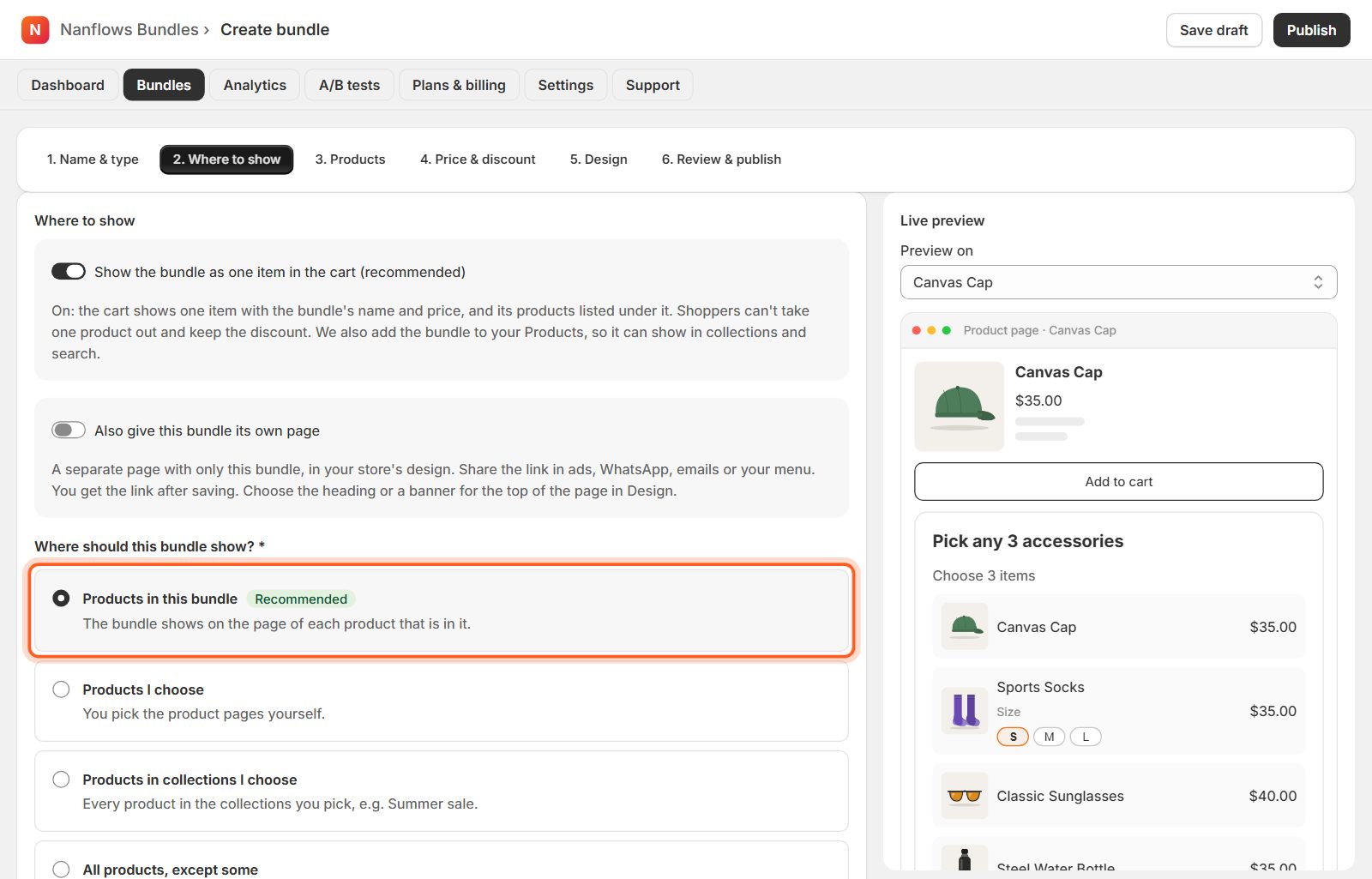Image resolution: width=1372 pixels, height=879 pixels.
Task: Choose 'Products in collections I choose' option
Action: (x=61, y=780)
